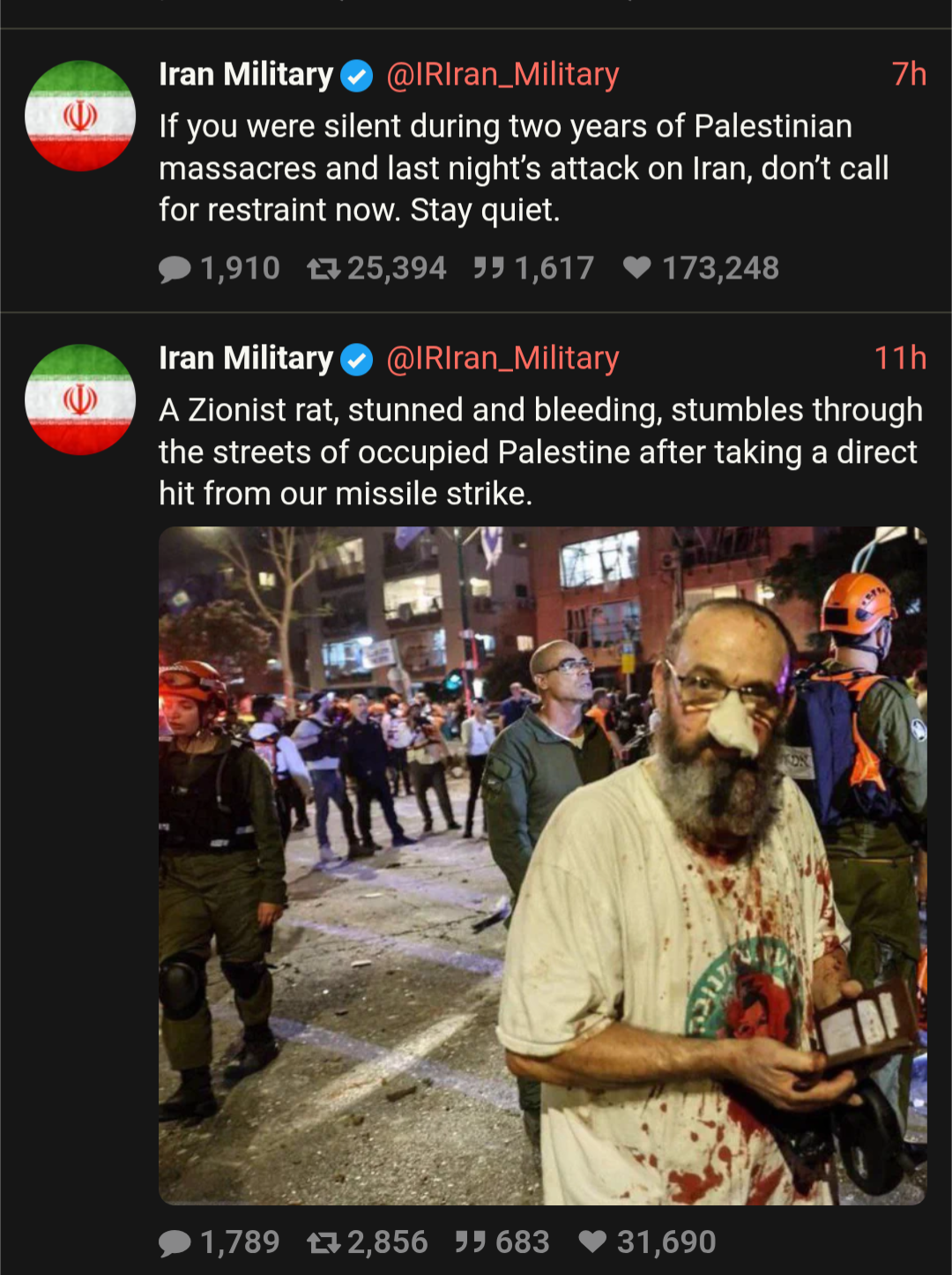Open the 11h timestamp link

(x=900, y=359)
